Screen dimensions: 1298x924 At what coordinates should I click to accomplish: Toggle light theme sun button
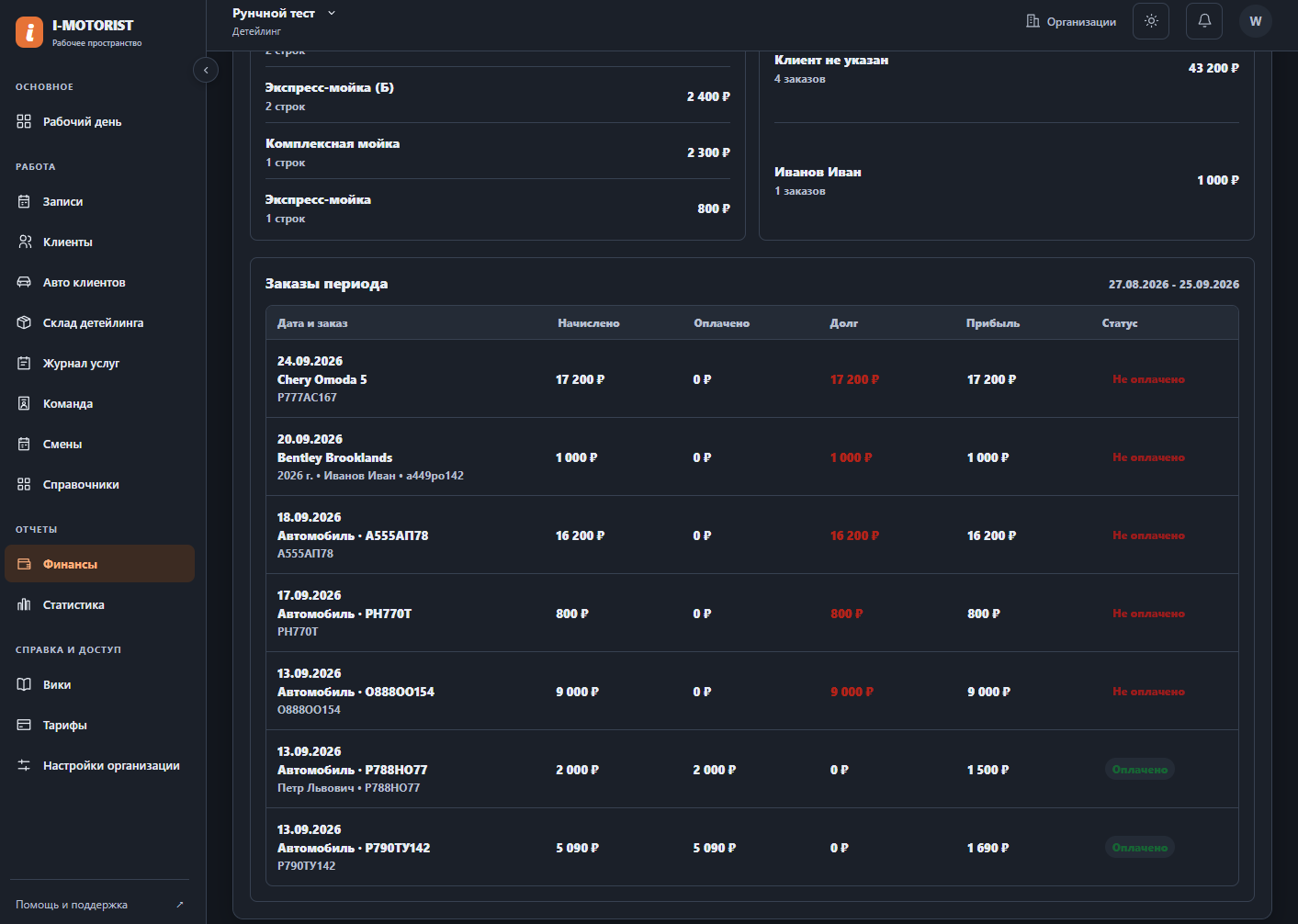tap(1151, 21)
